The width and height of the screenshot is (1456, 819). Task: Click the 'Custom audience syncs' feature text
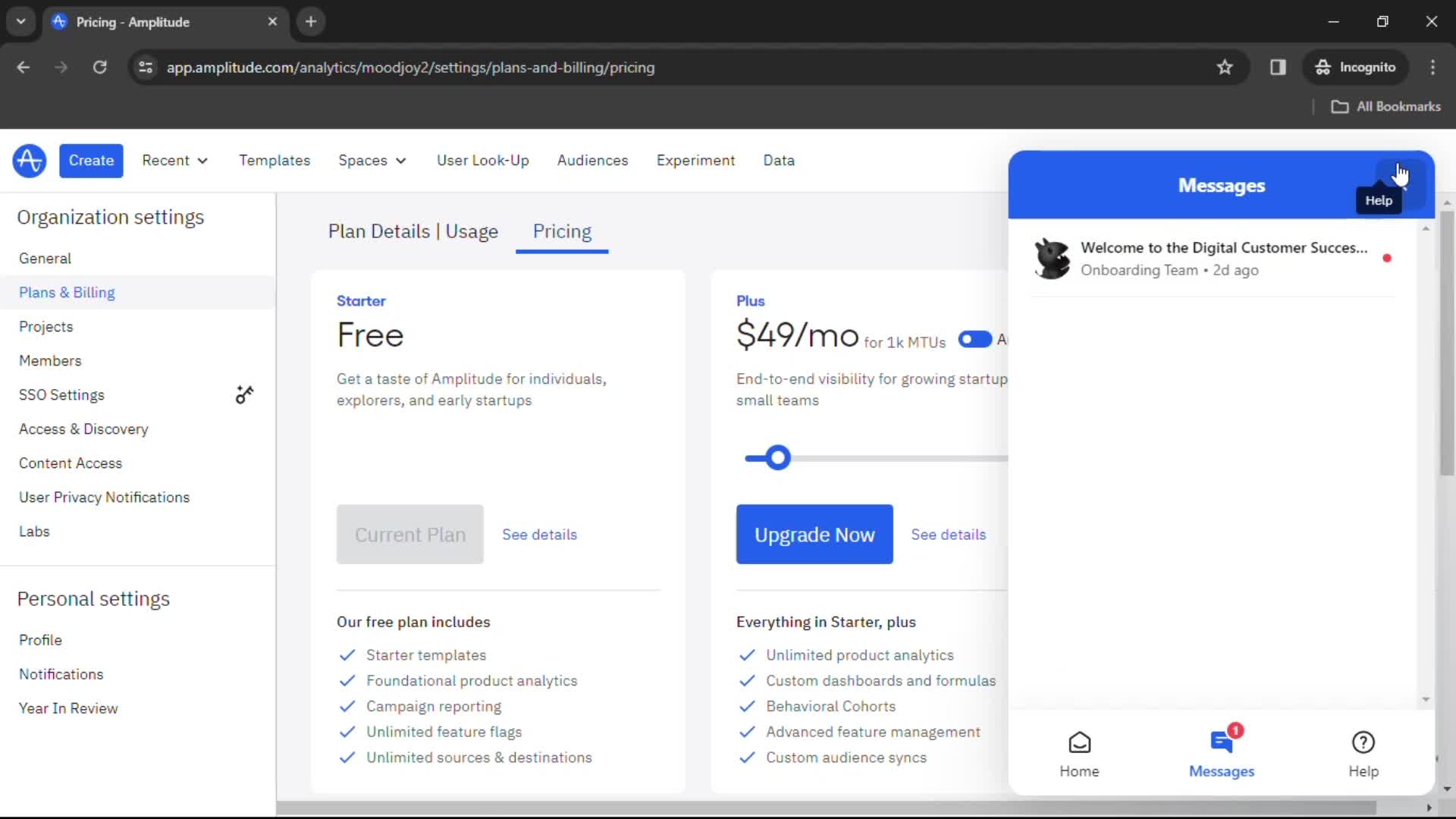point(846,758)
